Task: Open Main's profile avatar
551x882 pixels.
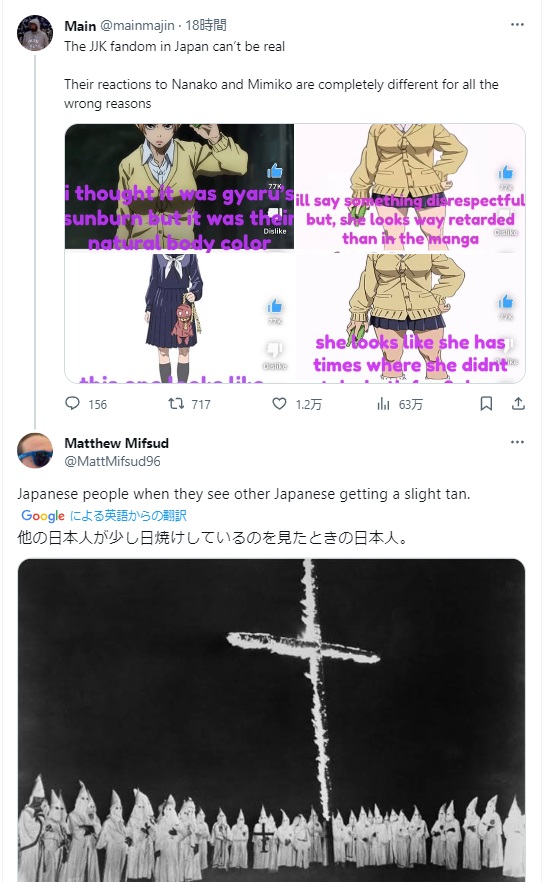Action: (x=35, y=33)
